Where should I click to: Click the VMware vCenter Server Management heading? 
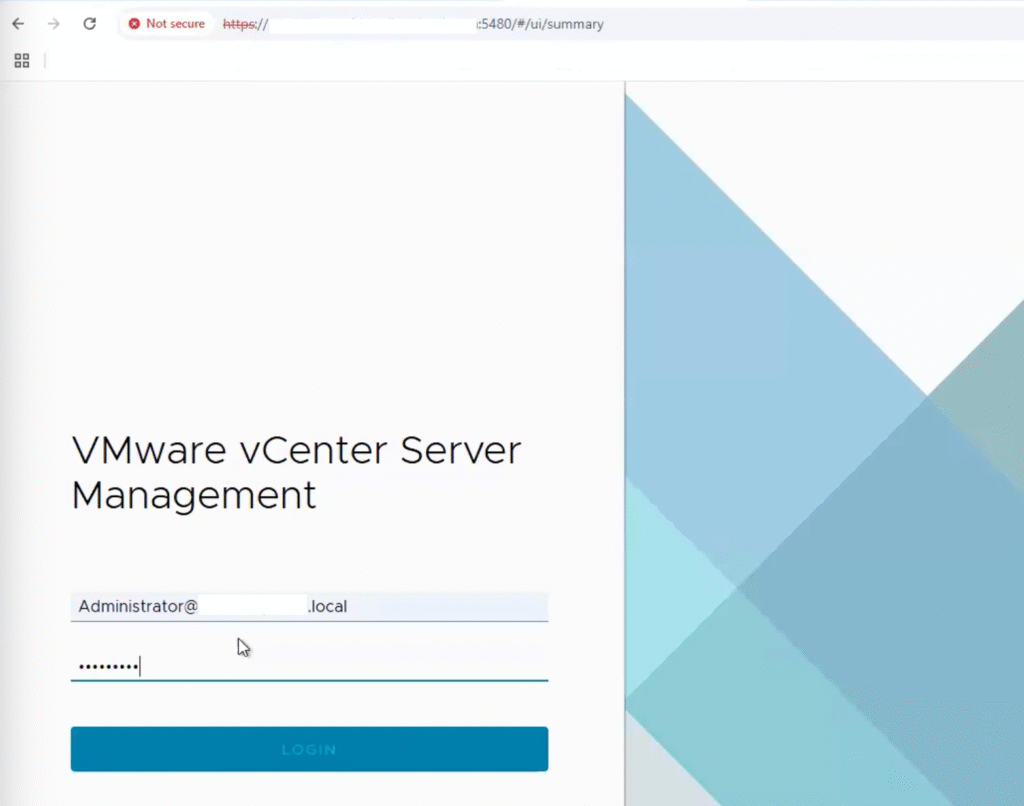tap(296, 472)
